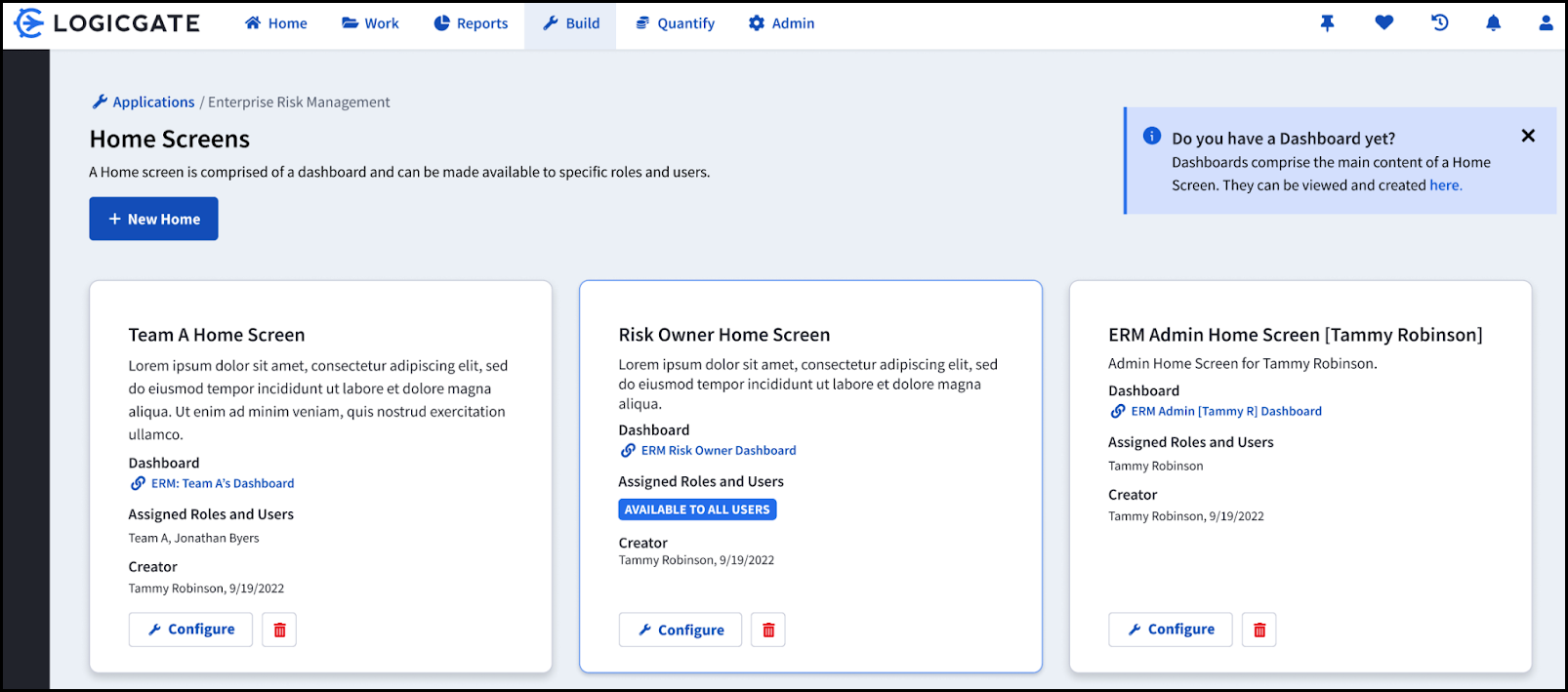Image resolution: width=1568 pixels, height=692 pixels.
Task: Click the wrench icon beside Applications breadcrumb
Action: click(x=99, y=102)
